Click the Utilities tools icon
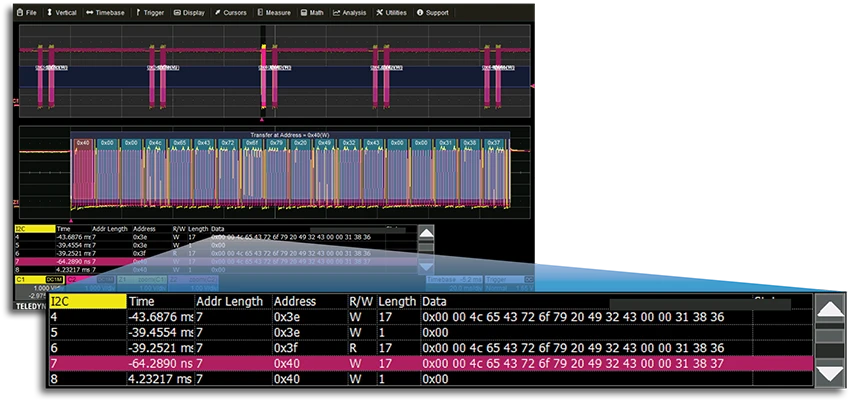 coord(378,13)
